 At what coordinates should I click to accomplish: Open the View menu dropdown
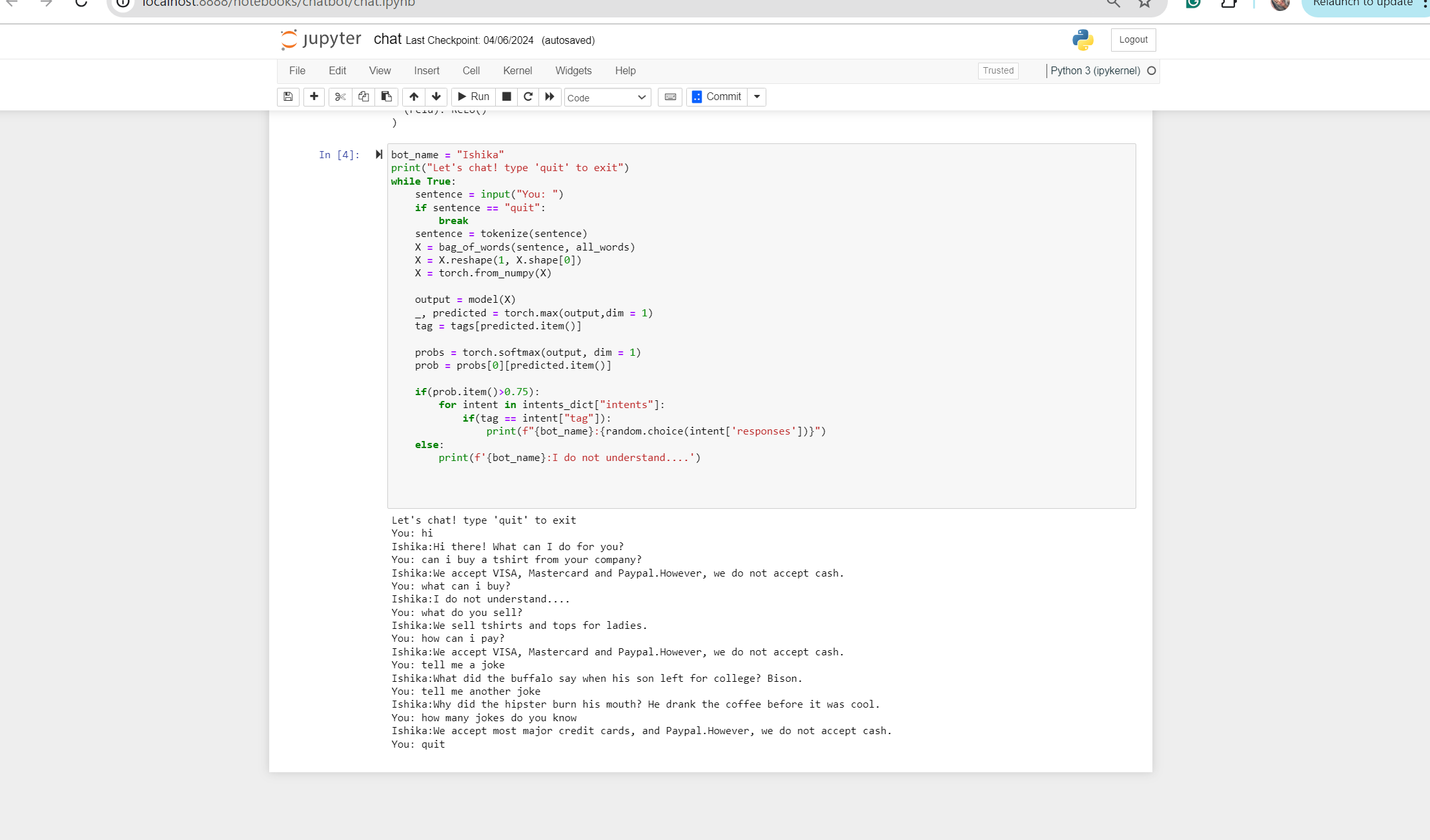(379, 70)
